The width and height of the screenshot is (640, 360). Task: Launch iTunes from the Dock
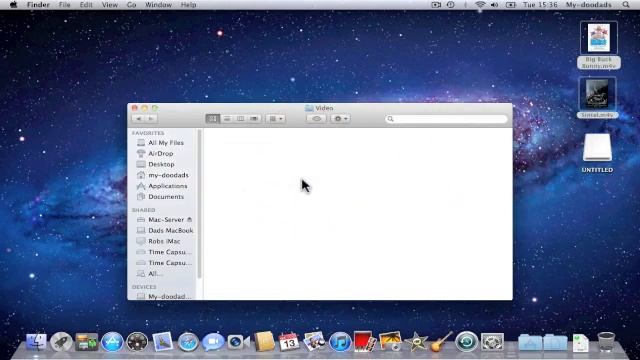point(340,342)
